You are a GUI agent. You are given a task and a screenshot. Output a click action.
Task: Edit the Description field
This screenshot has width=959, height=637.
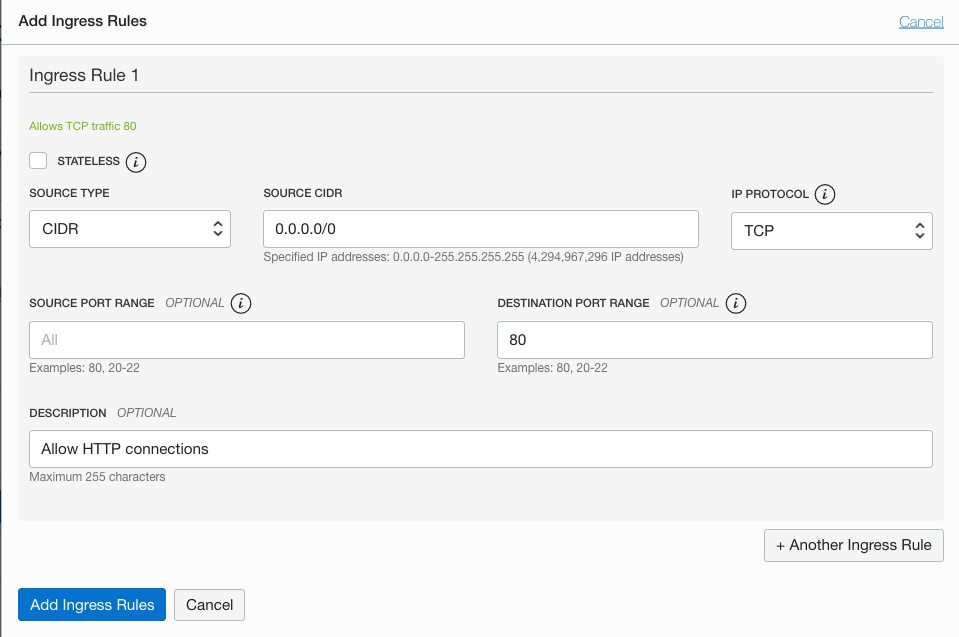click(x=481, y=449)
